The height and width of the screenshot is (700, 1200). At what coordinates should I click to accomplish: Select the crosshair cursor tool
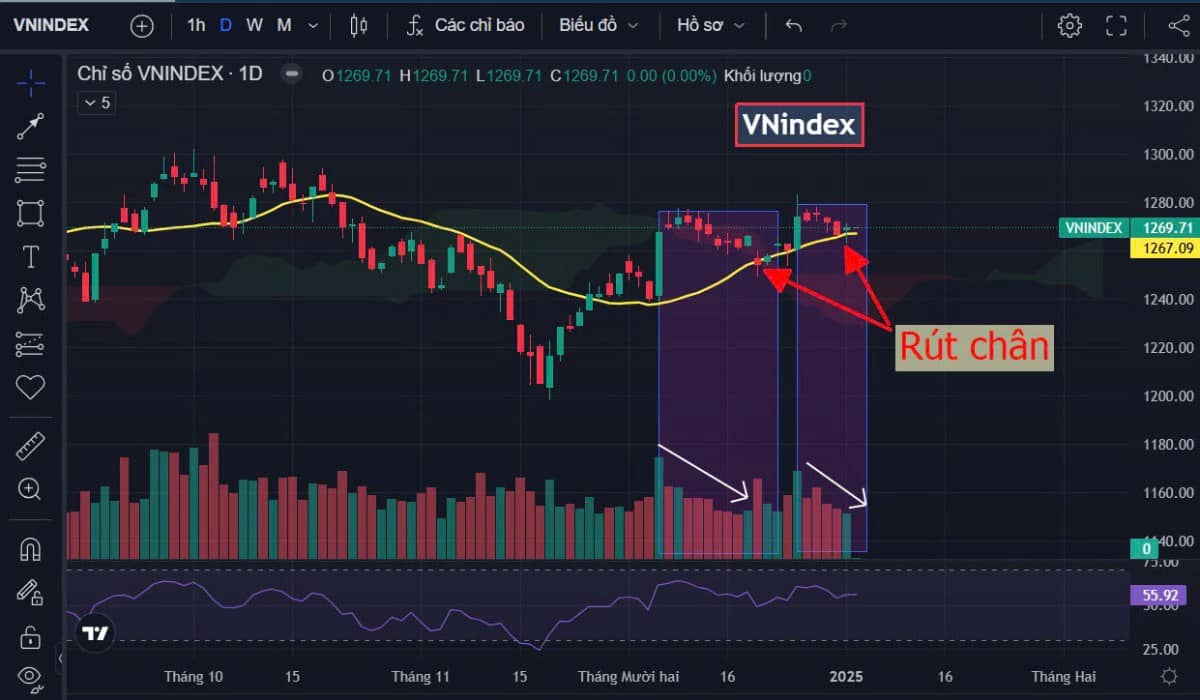pyautogui.click(x=30, y=83)
